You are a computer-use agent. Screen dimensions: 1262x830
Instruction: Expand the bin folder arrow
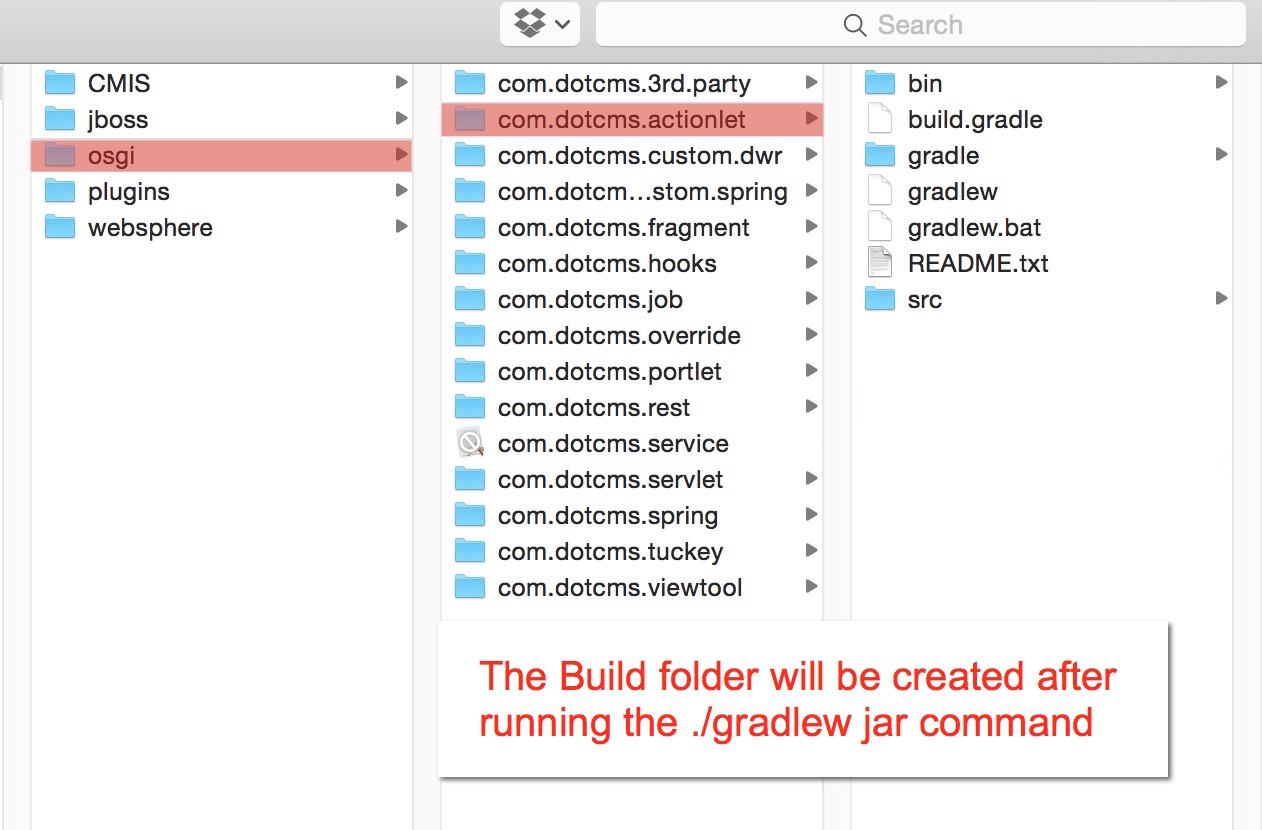tap(1221, 83)
